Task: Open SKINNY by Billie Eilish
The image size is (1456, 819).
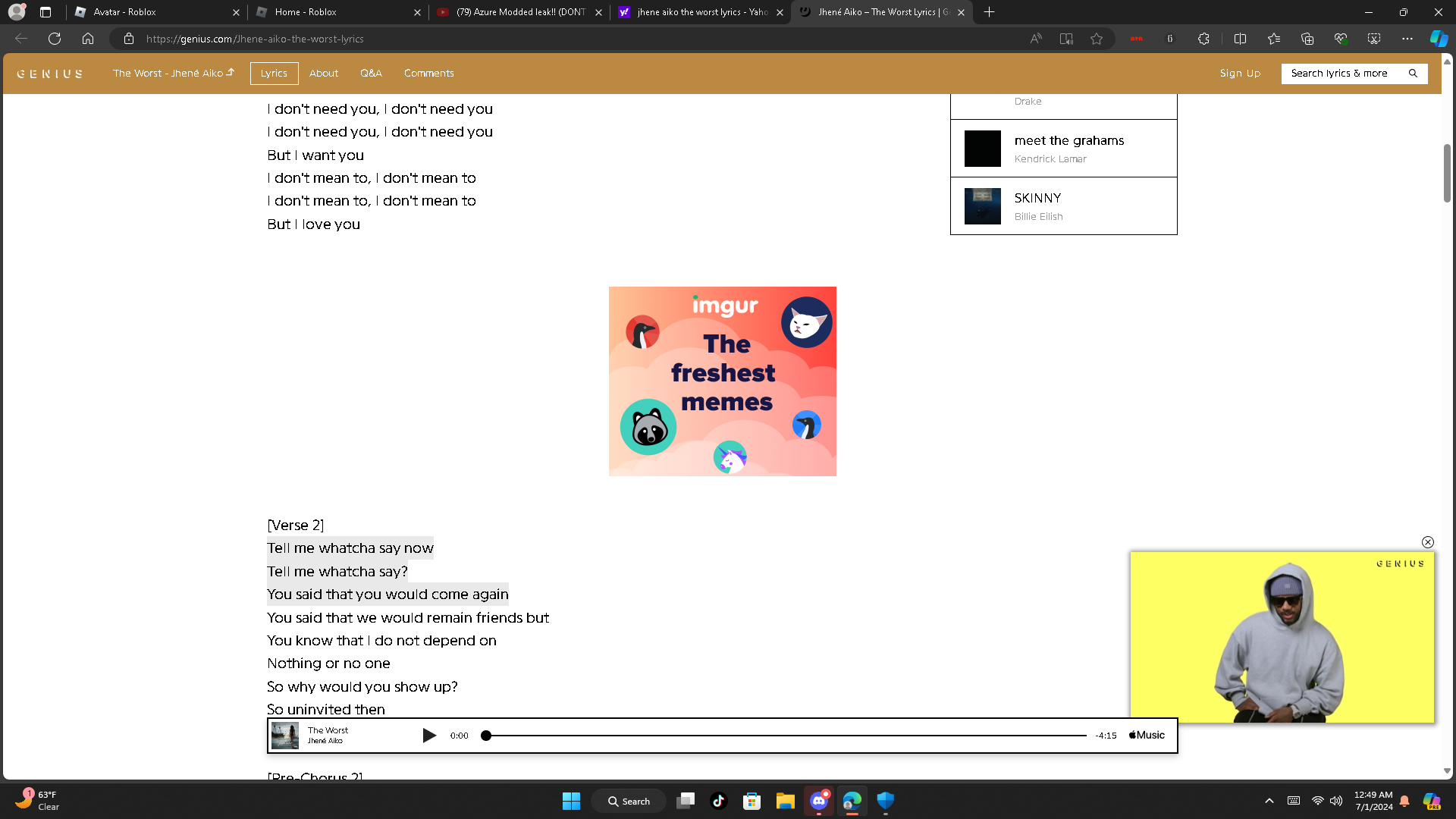Action: 1064,206
